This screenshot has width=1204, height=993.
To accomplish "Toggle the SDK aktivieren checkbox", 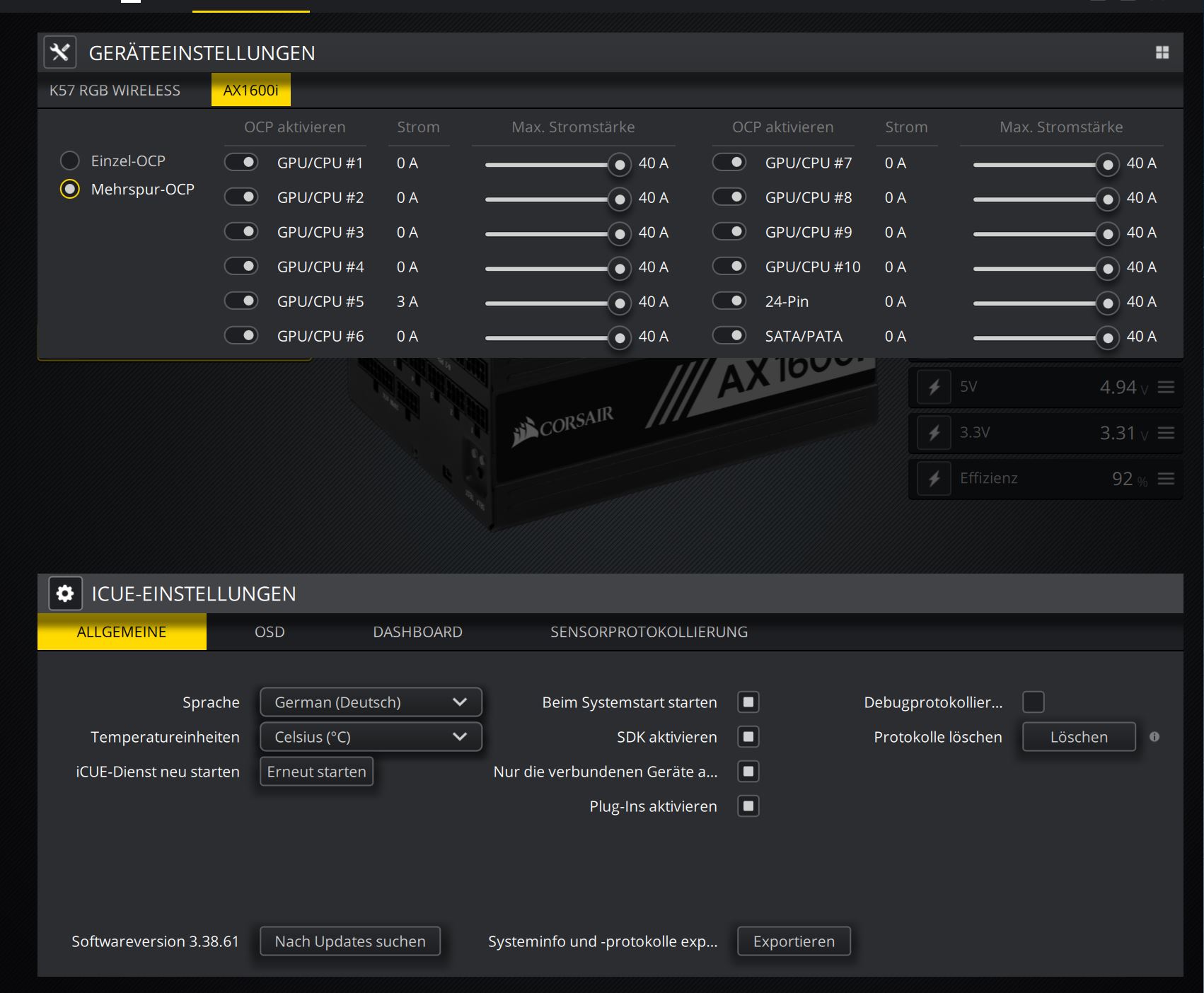I will [x=748, y=737].
